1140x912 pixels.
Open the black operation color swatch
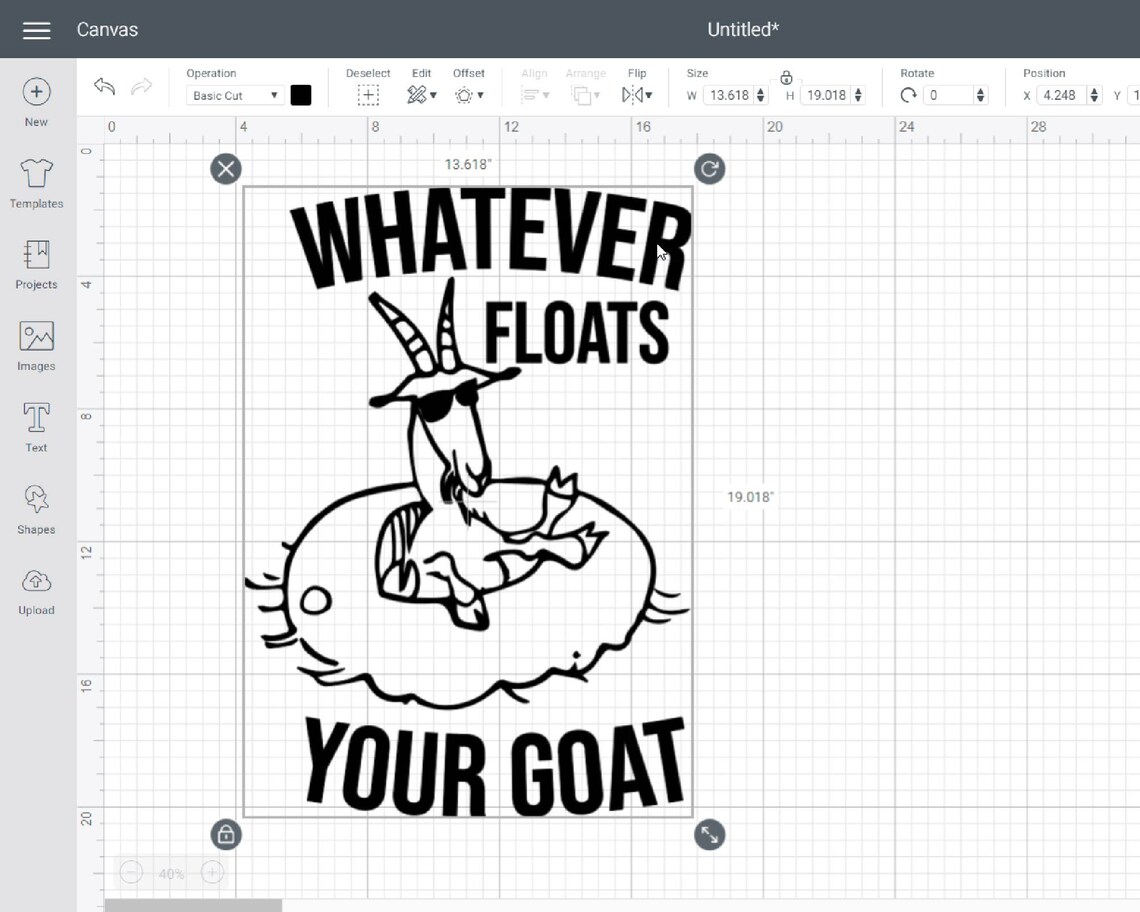(302, 95)
